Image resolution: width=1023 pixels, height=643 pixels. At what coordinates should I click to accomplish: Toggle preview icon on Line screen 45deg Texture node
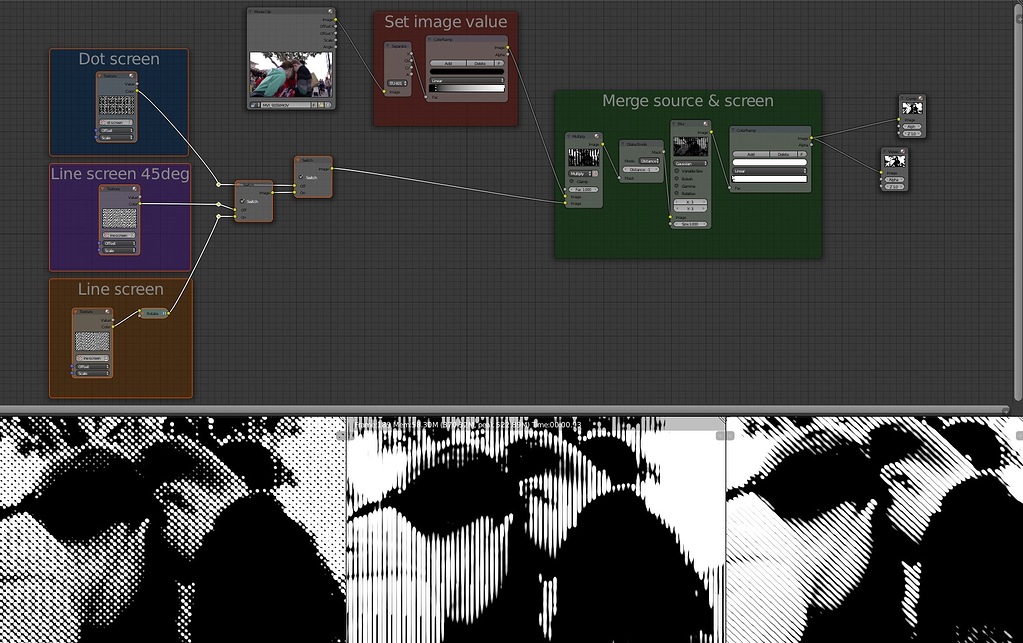coord(134,189)
